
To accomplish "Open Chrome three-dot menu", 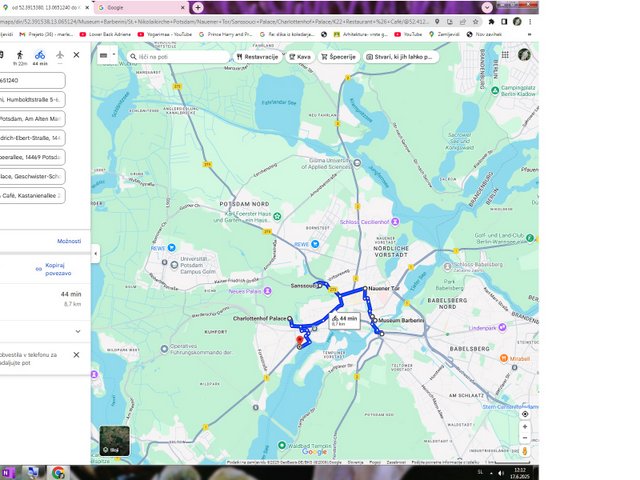I will click(x=530, y=22).
